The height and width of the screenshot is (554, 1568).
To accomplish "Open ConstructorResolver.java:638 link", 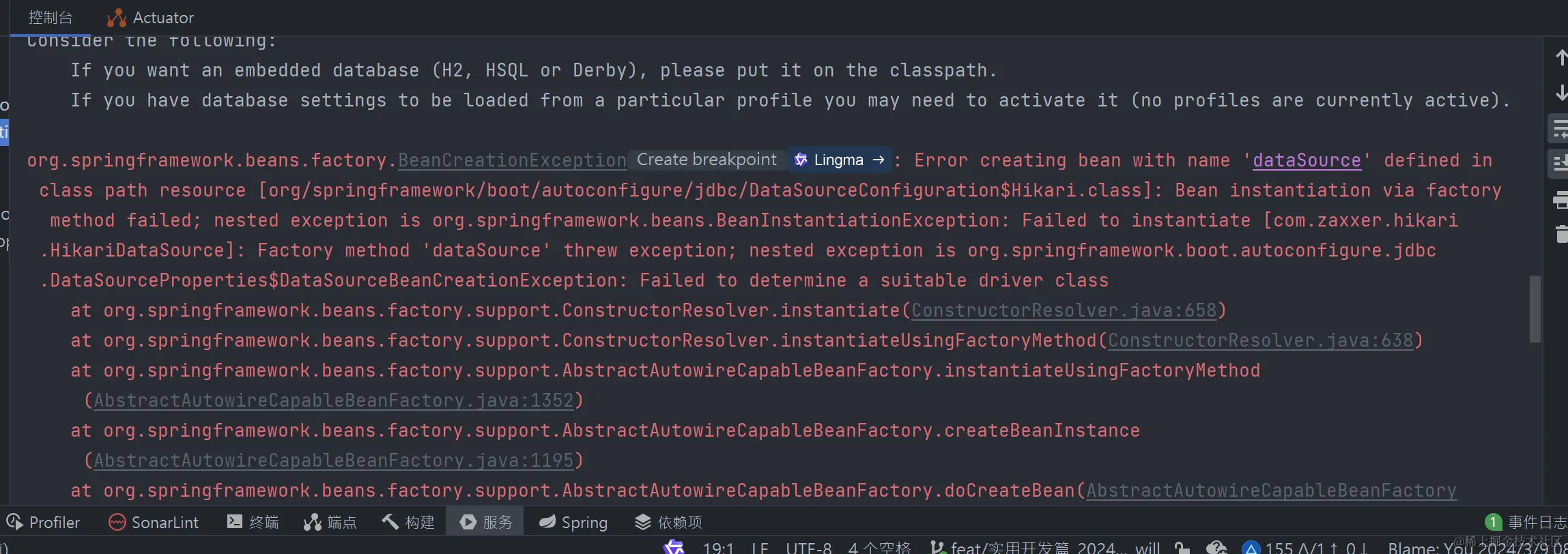I will (x=1260, y=340).
